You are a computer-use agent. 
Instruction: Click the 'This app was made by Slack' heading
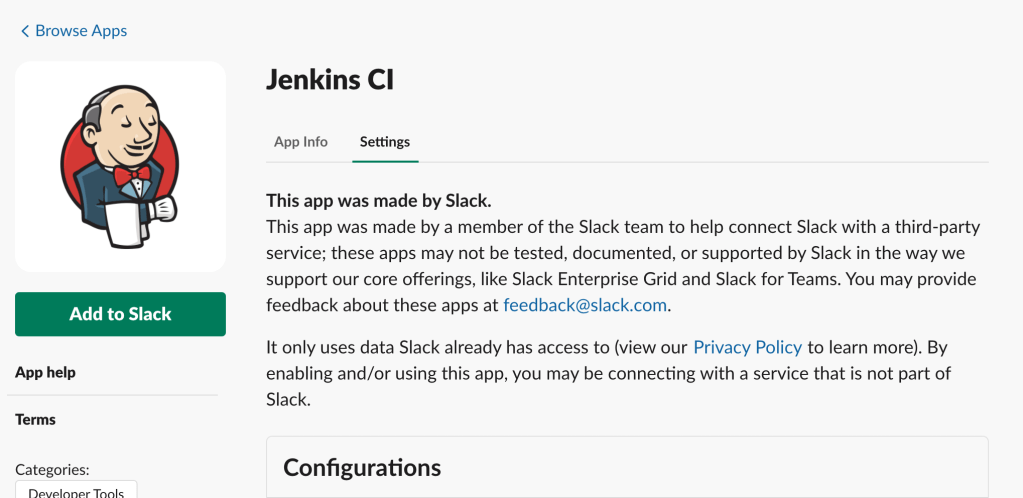379,200
